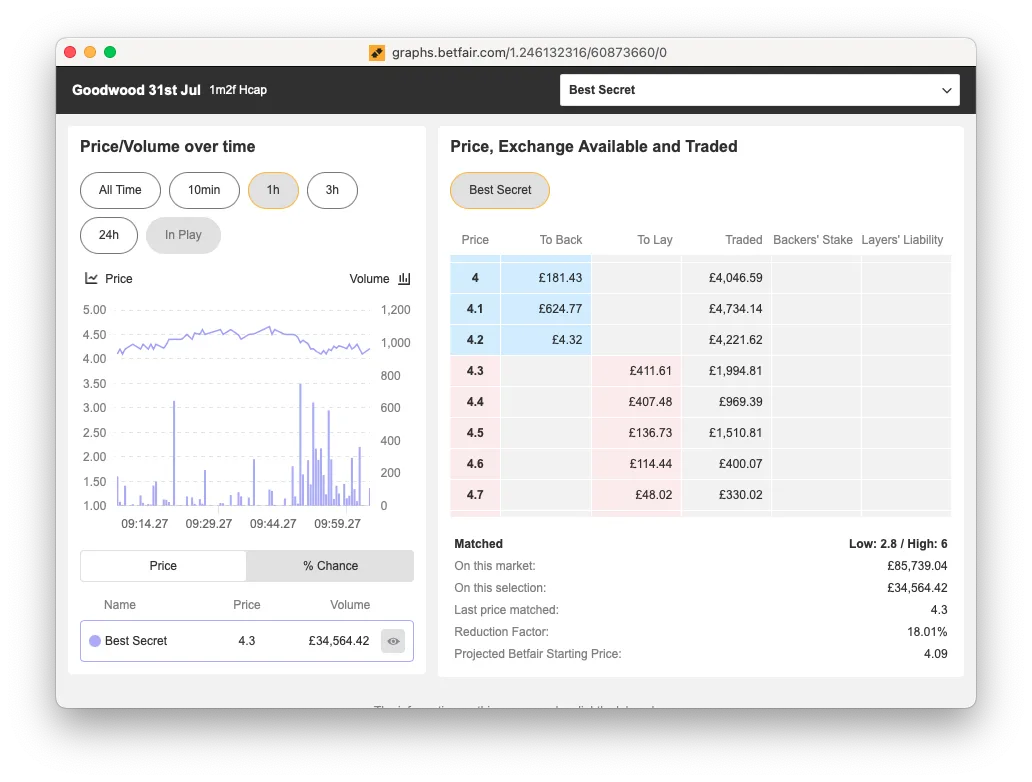Click the purple Best Secret color dot
This screenshot has width=1032, height=782.
(x=95, y=641)
